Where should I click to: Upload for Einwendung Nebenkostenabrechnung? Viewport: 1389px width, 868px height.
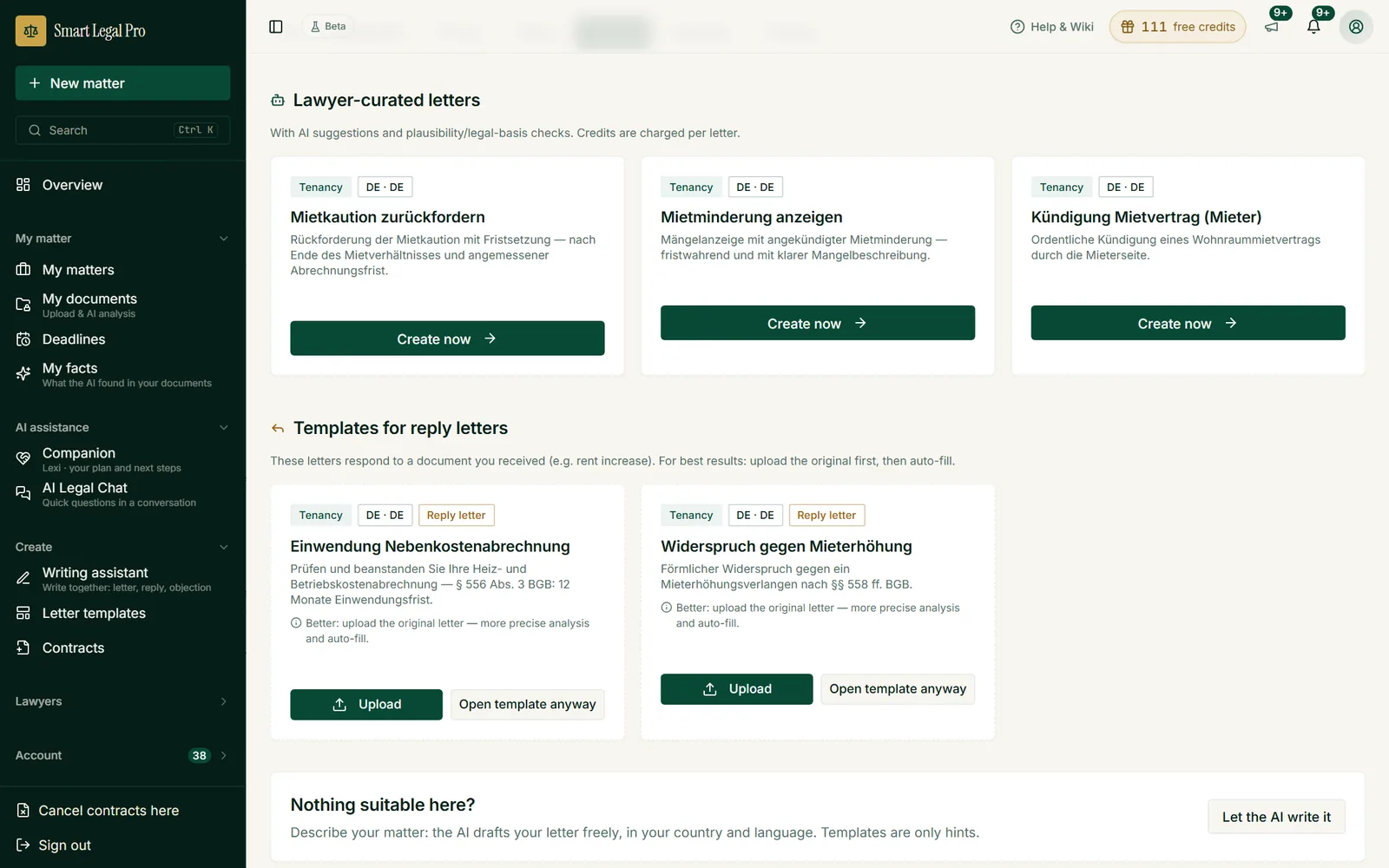(x=366, y=705)
